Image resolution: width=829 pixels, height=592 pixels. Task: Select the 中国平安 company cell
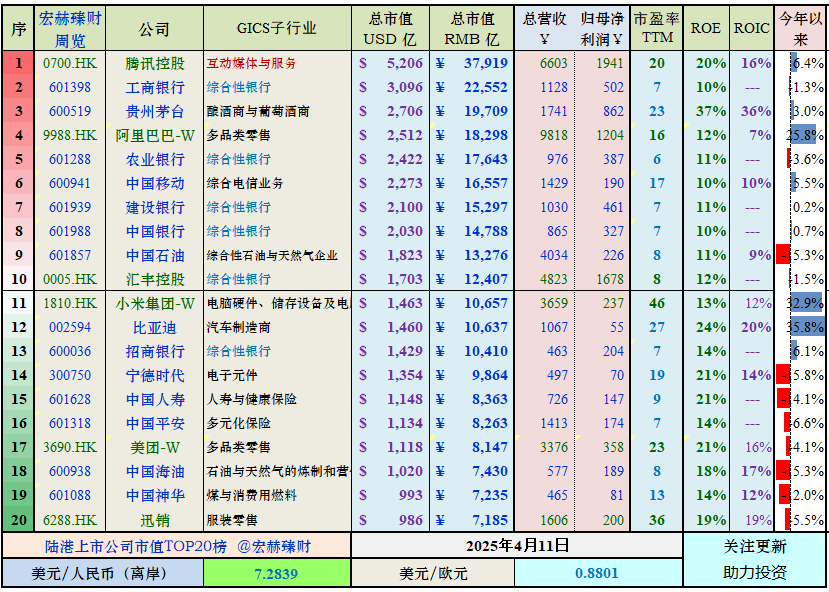pos(154,423)
